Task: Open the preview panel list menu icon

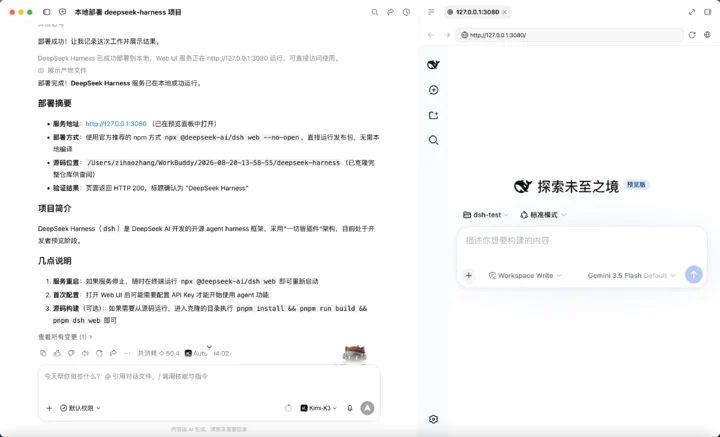Action: [x=431, y=12]
